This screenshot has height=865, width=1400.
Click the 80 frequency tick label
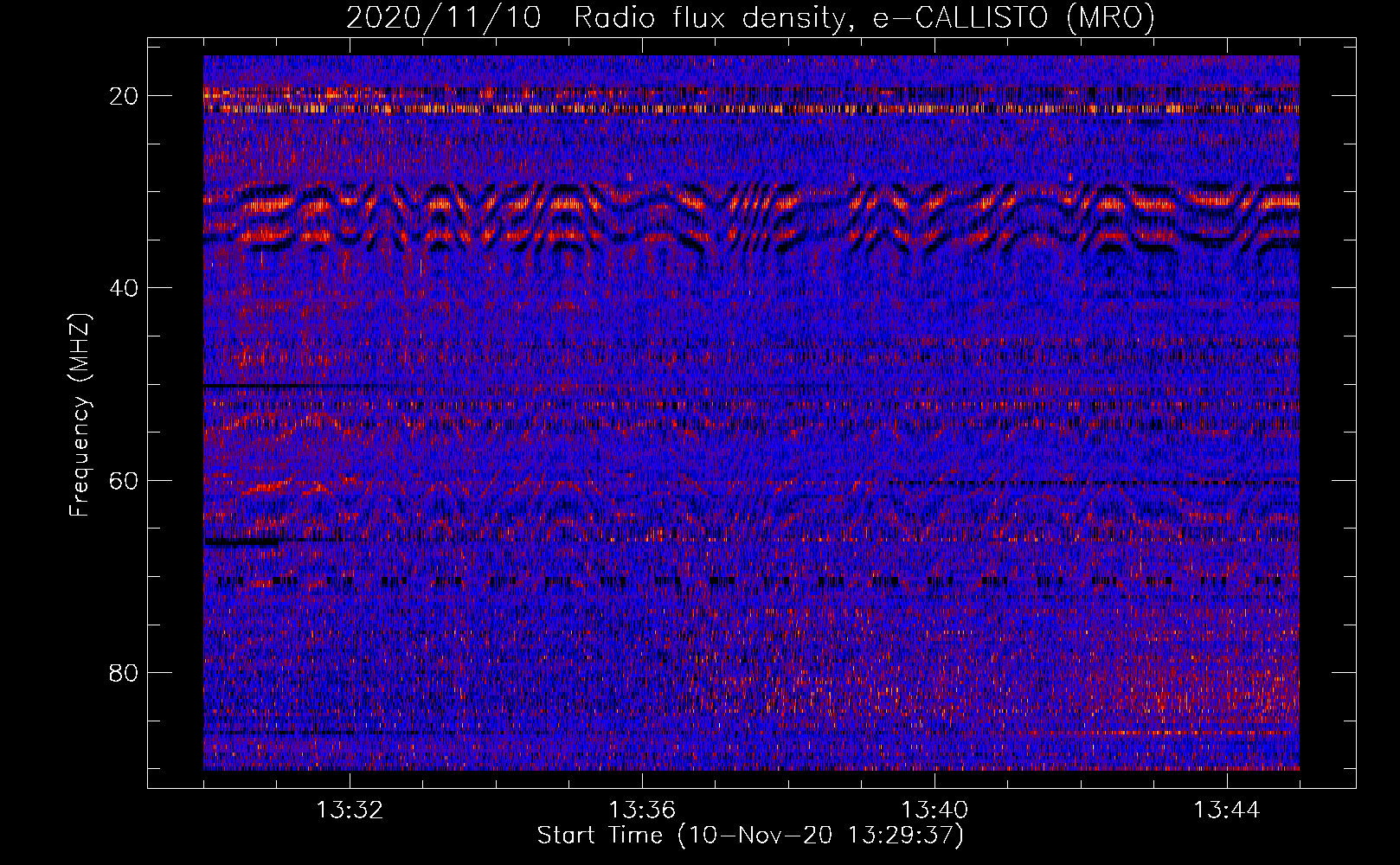coord(125,672)
